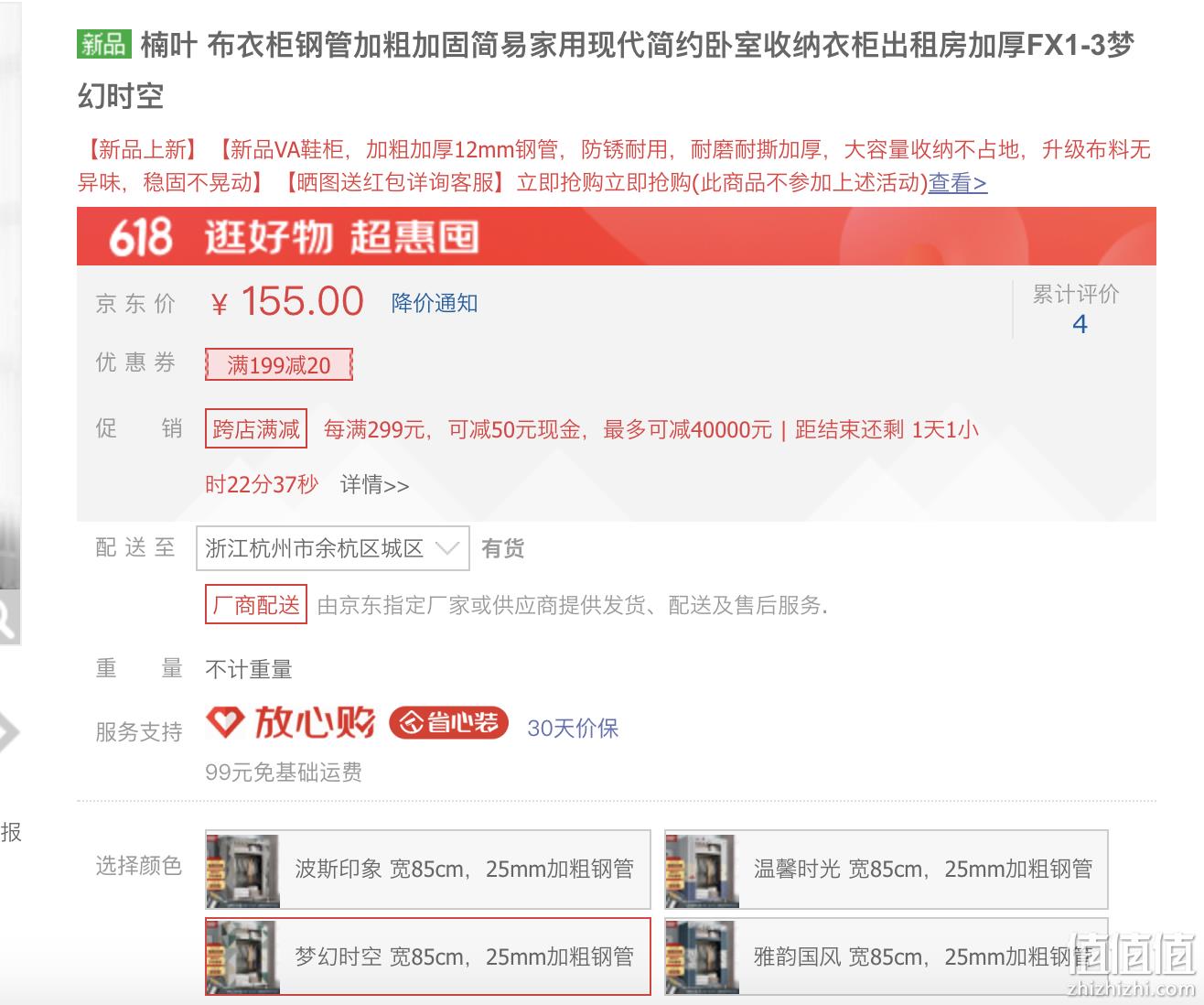This screenshot has width=1204, height=1005.
Task: Click the 降价通知 link
Action: [x=435, y=303]
